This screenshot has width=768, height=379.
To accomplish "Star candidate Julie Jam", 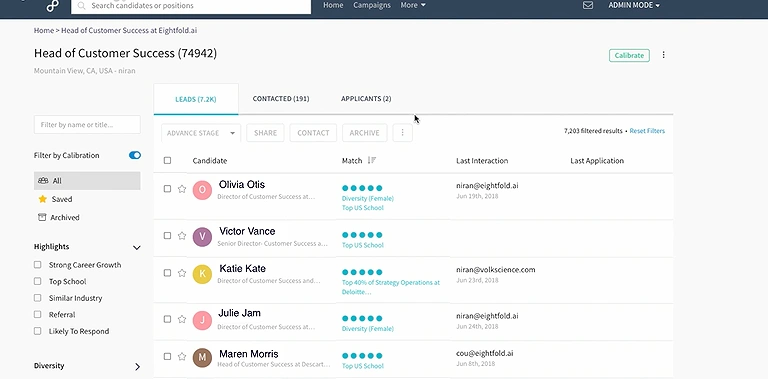I will point(182,319).
